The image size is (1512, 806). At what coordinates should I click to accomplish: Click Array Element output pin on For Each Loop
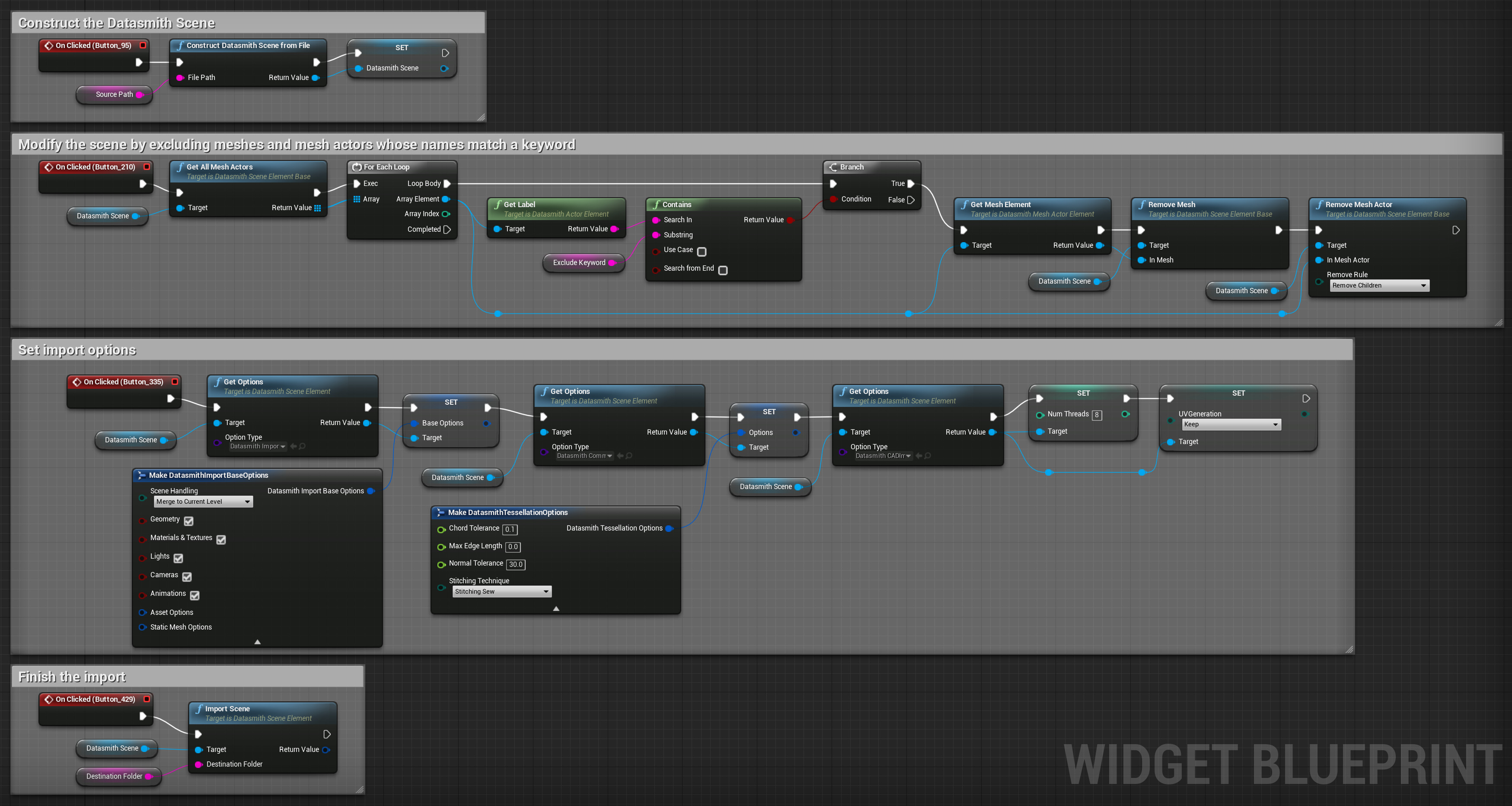tap(446, 199)
